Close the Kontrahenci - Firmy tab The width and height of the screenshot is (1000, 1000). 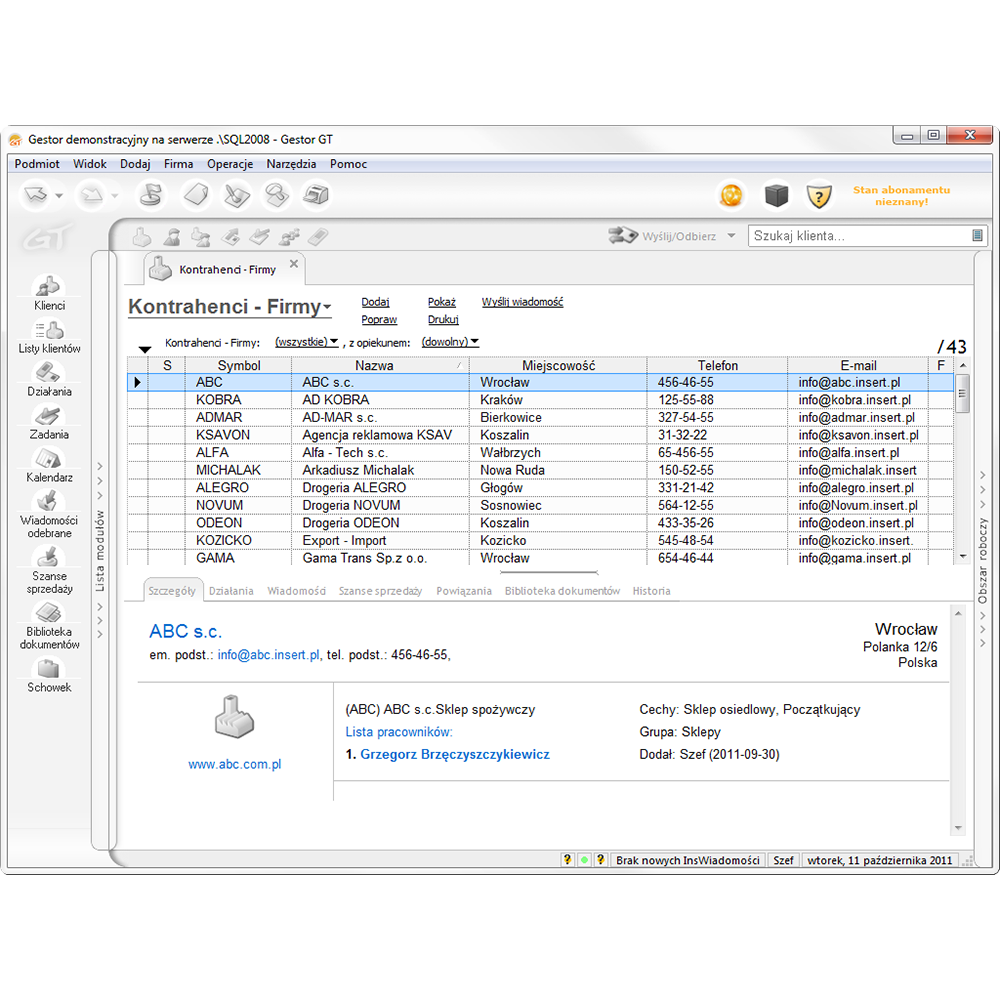coord(294,265)
